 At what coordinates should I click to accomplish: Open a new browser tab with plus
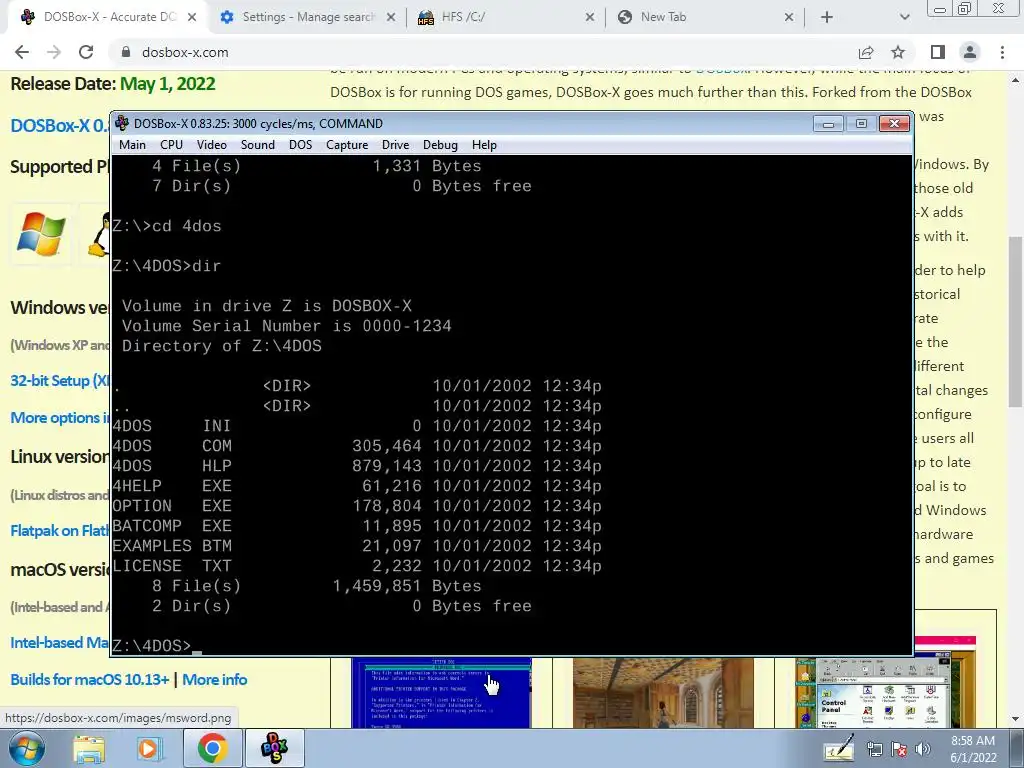[827, 17]
